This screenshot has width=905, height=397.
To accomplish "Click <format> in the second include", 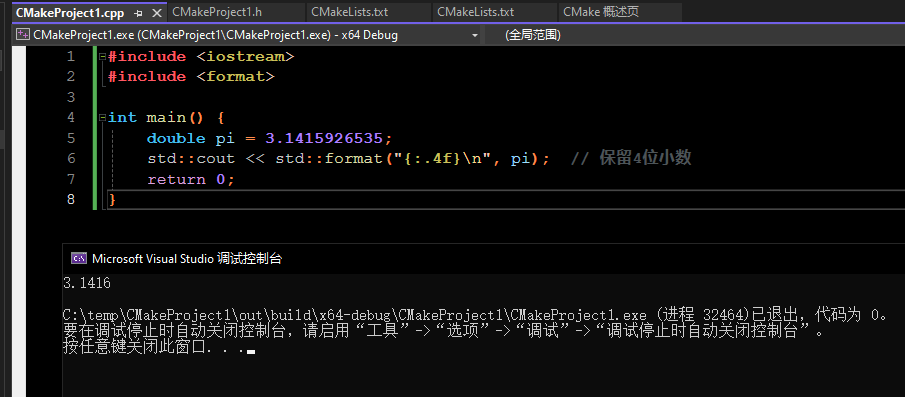I will tap(235, 76).
